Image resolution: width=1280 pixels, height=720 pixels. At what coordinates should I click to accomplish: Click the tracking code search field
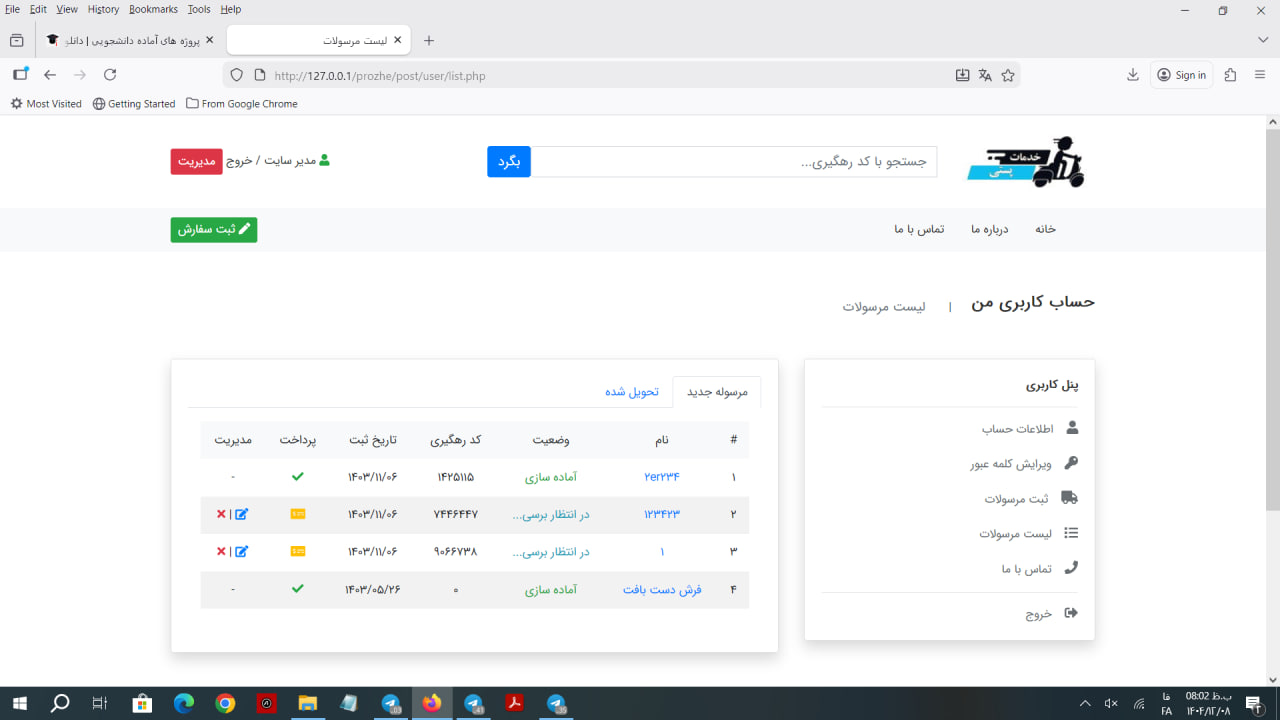(x=733, y=162)
